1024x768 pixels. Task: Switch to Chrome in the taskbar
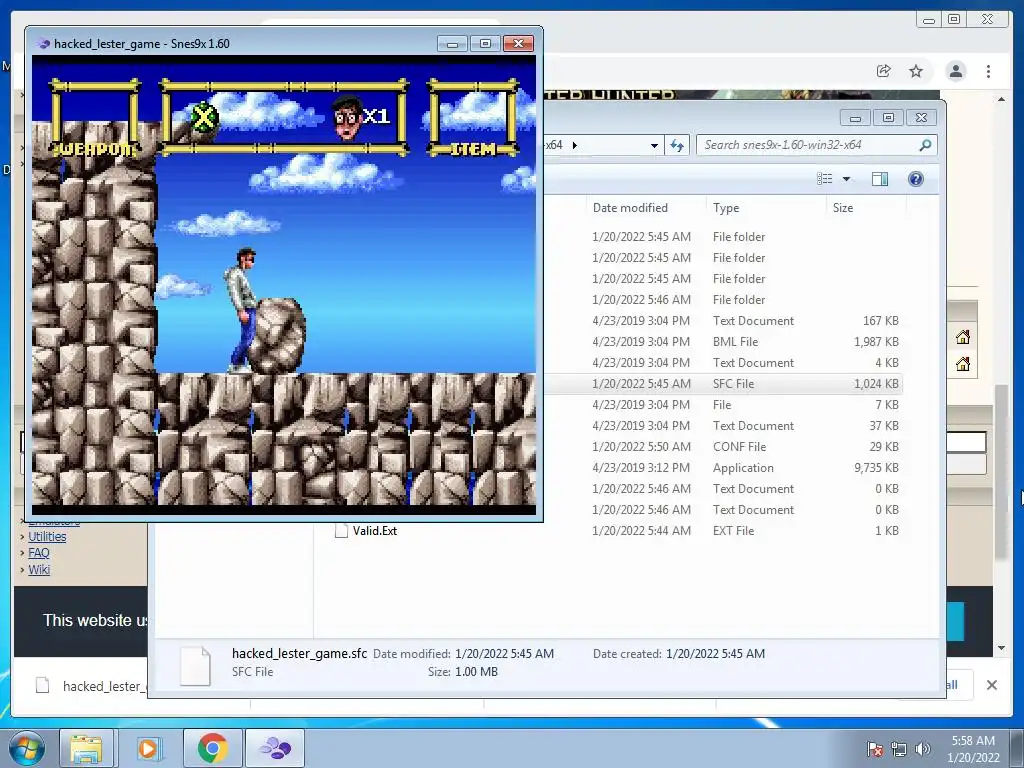coord(212,748)
